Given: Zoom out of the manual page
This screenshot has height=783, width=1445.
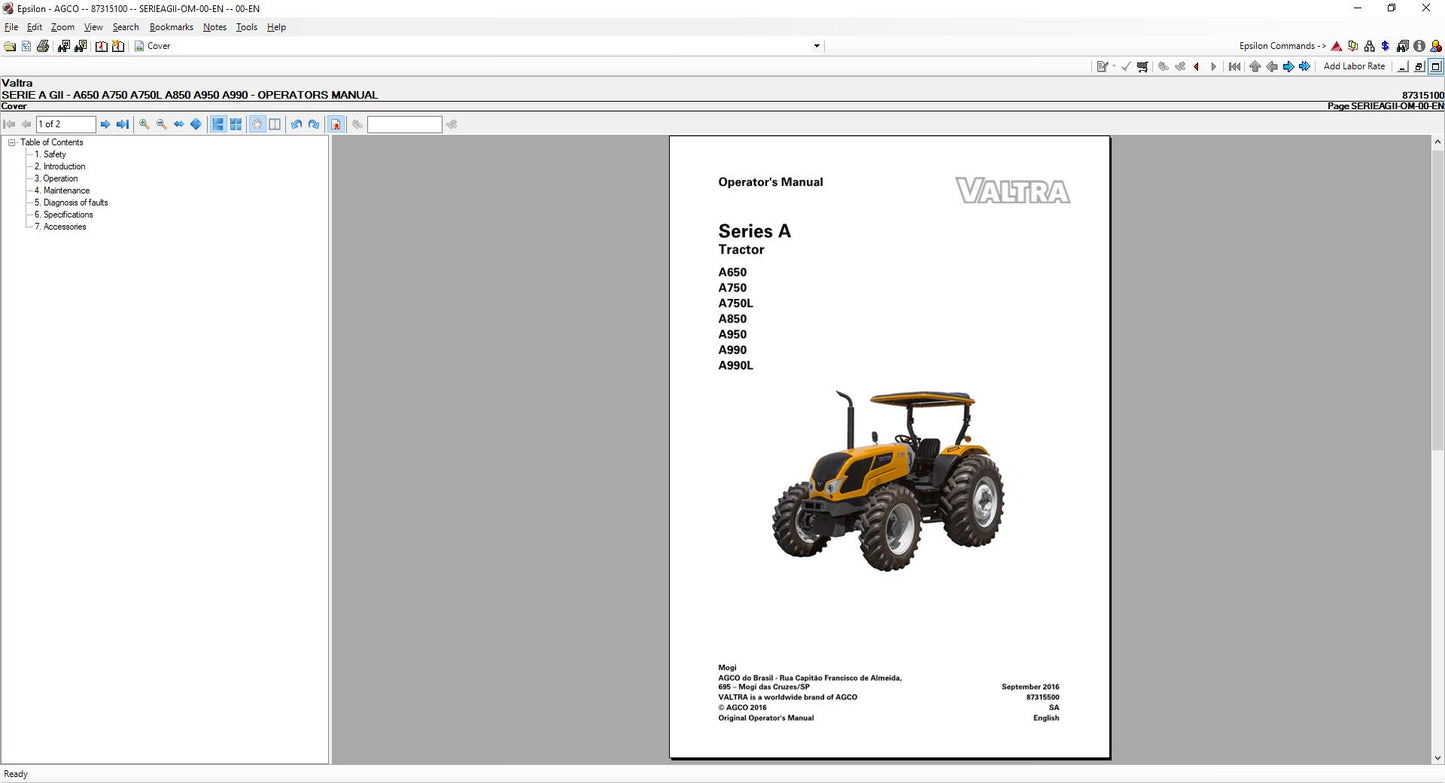Looking at the screenshot, I should (x=160, y=124).
